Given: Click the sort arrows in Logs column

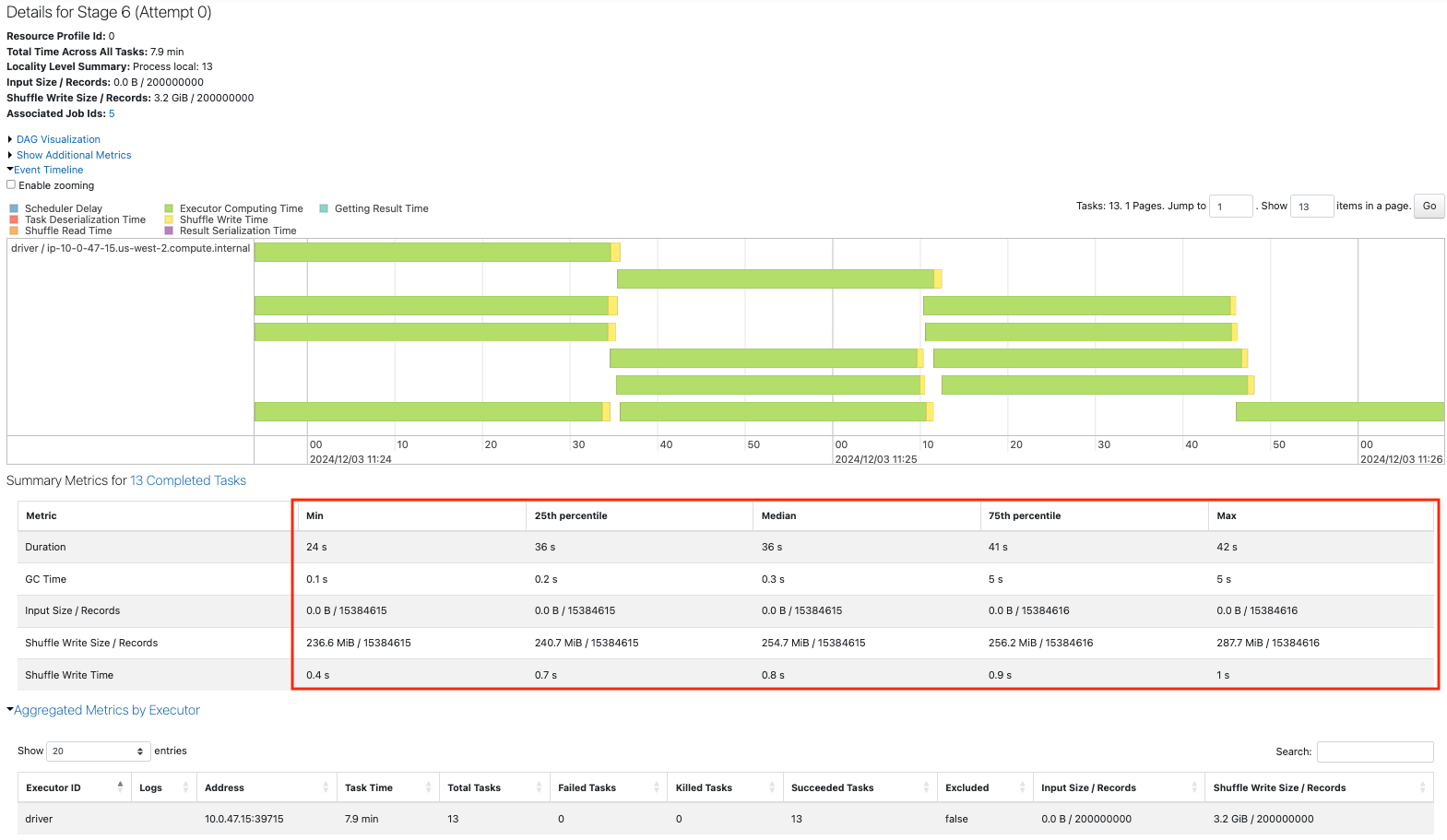Looking at the screenshot, I should (185, 787).
